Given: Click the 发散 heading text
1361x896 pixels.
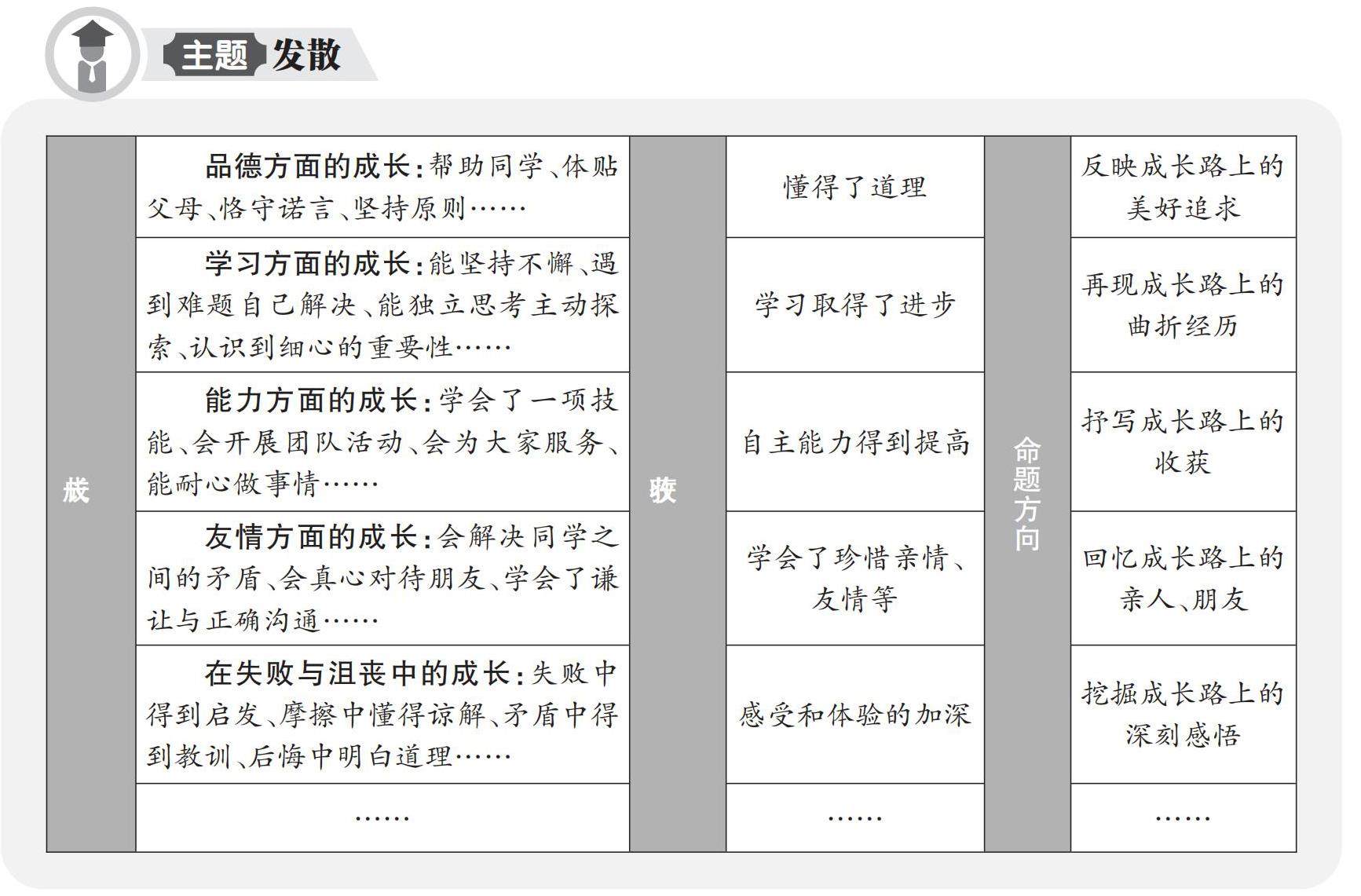Looking at the screenshot, I should (306, 56).
